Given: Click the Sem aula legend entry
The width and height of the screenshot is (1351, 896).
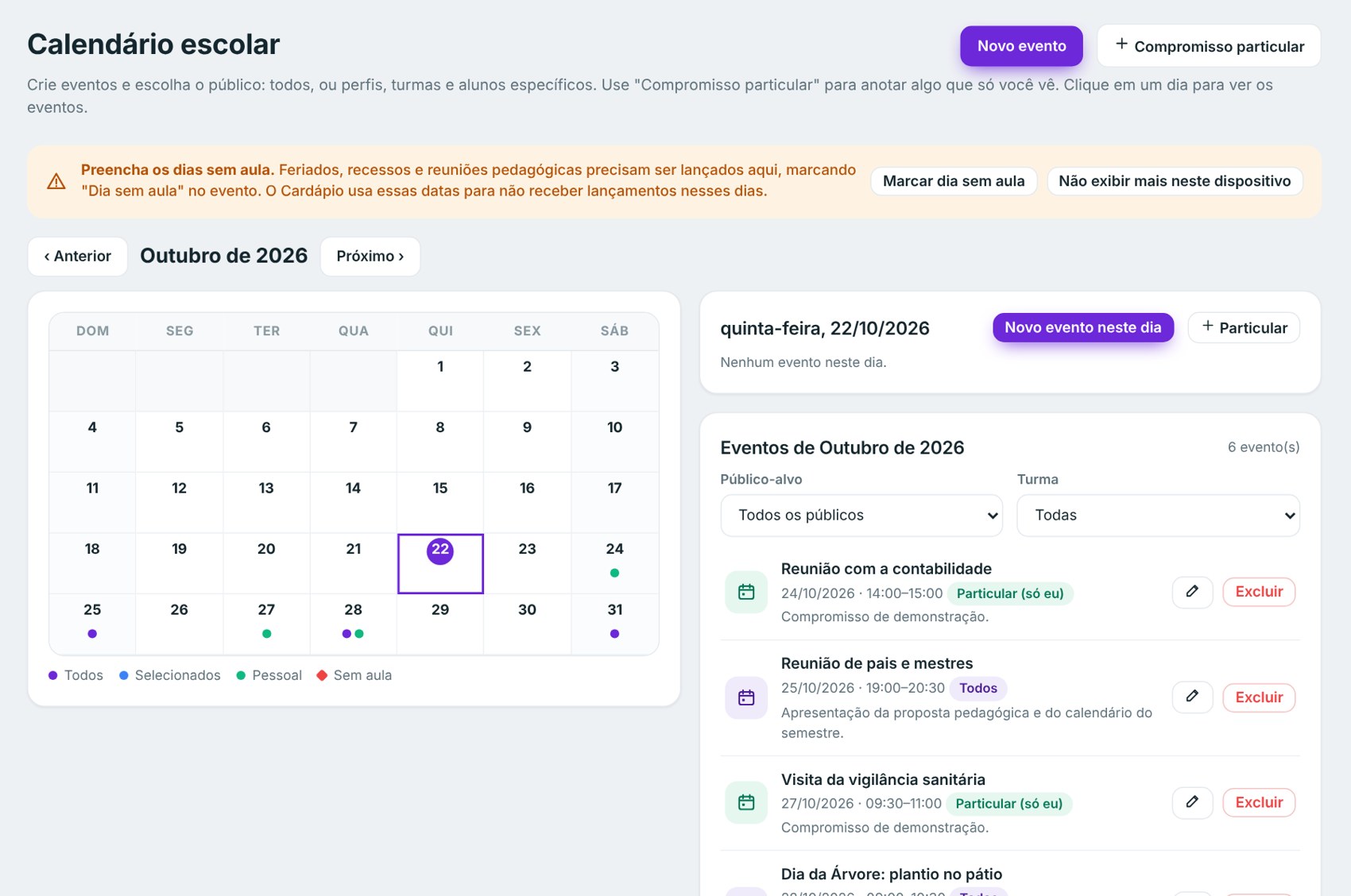Looking at the screenshot, I should coord(354,675).
